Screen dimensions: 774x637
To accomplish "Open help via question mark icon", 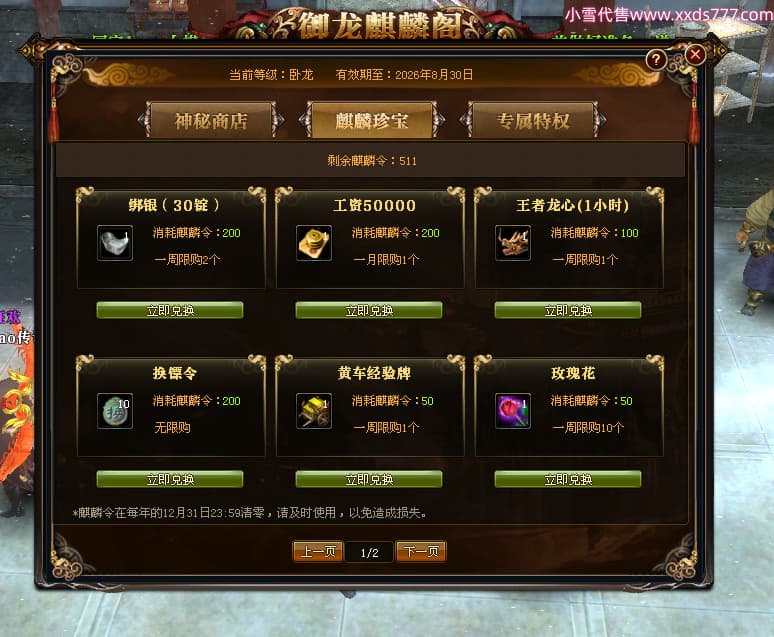I will (656, 60).
